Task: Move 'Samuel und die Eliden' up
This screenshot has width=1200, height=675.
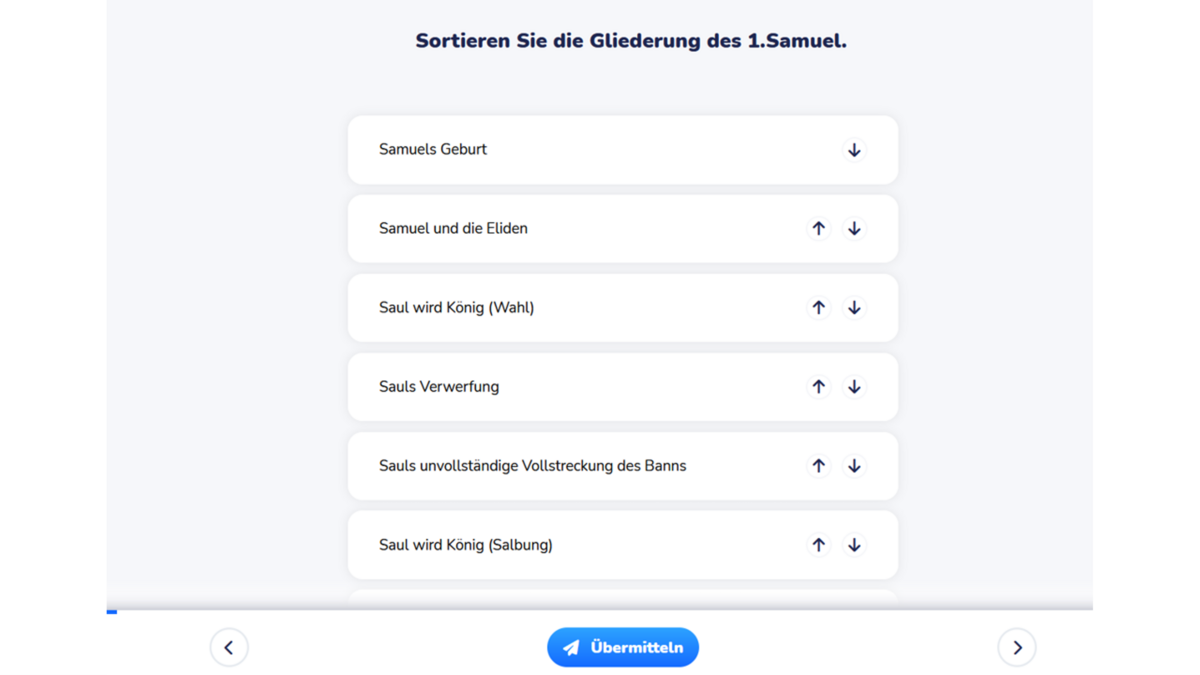Action: [819, 229]
